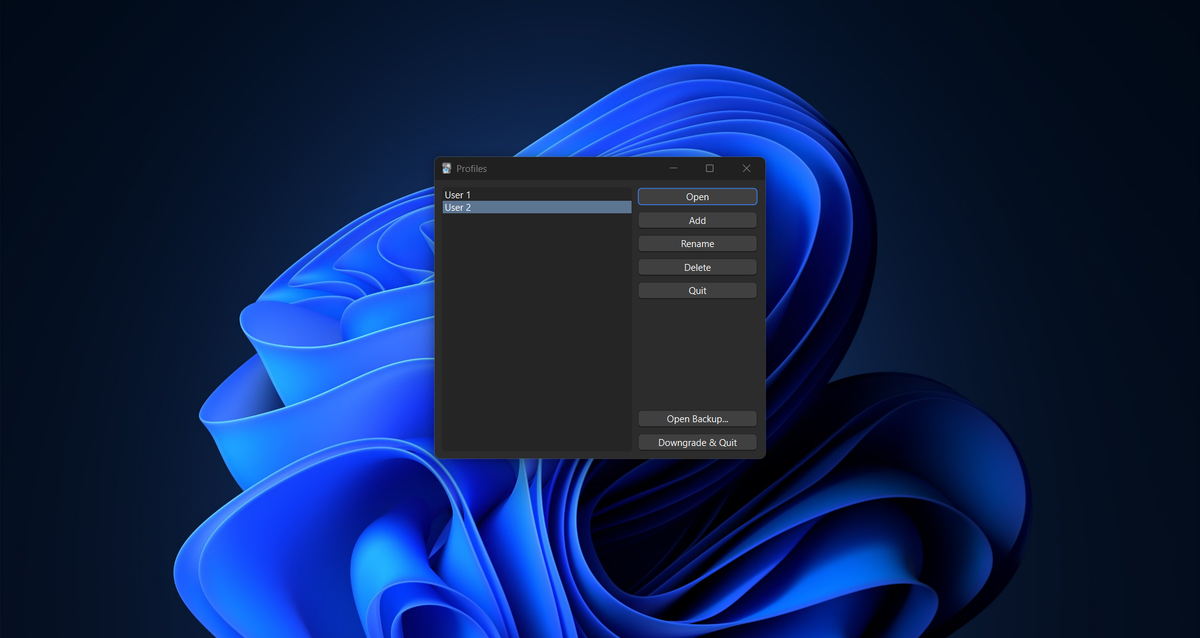Minimize the Profiles window
Screen dimensions: 1200x638
pyautogui.click(x=674, y=168)
